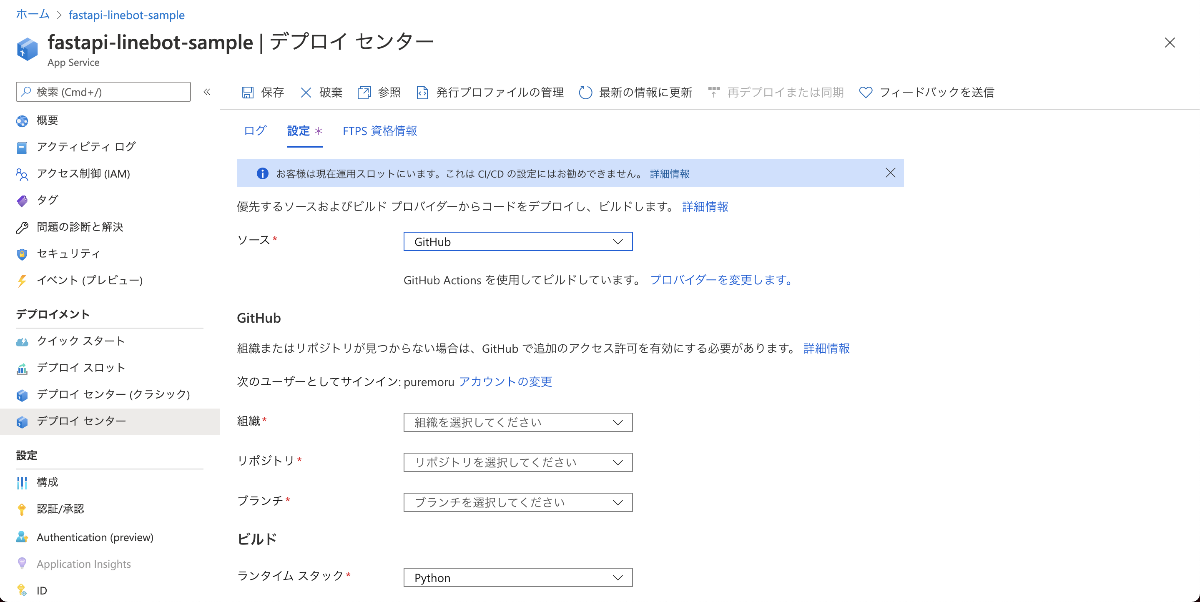Click フィードバックを送信 heart icon

click(866, 92)
